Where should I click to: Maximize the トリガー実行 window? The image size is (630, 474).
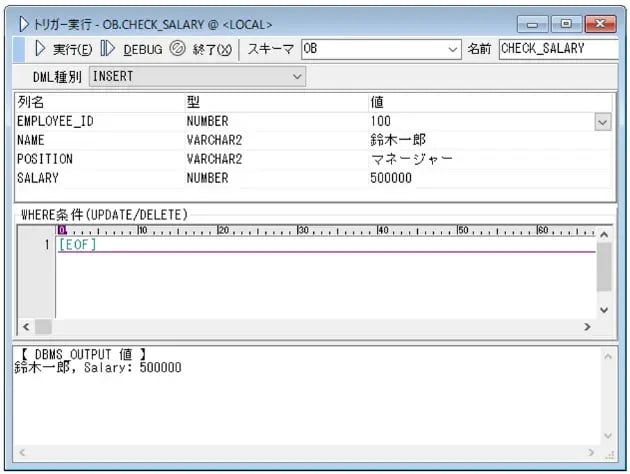(x=566, y=23)
